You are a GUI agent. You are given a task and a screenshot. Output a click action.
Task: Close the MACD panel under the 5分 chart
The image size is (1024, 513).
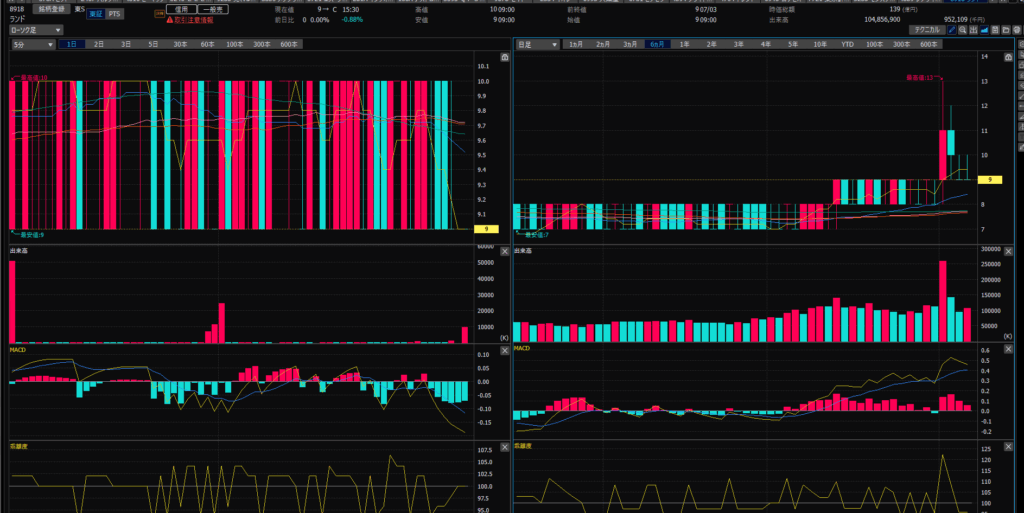(x=505, y=350)
